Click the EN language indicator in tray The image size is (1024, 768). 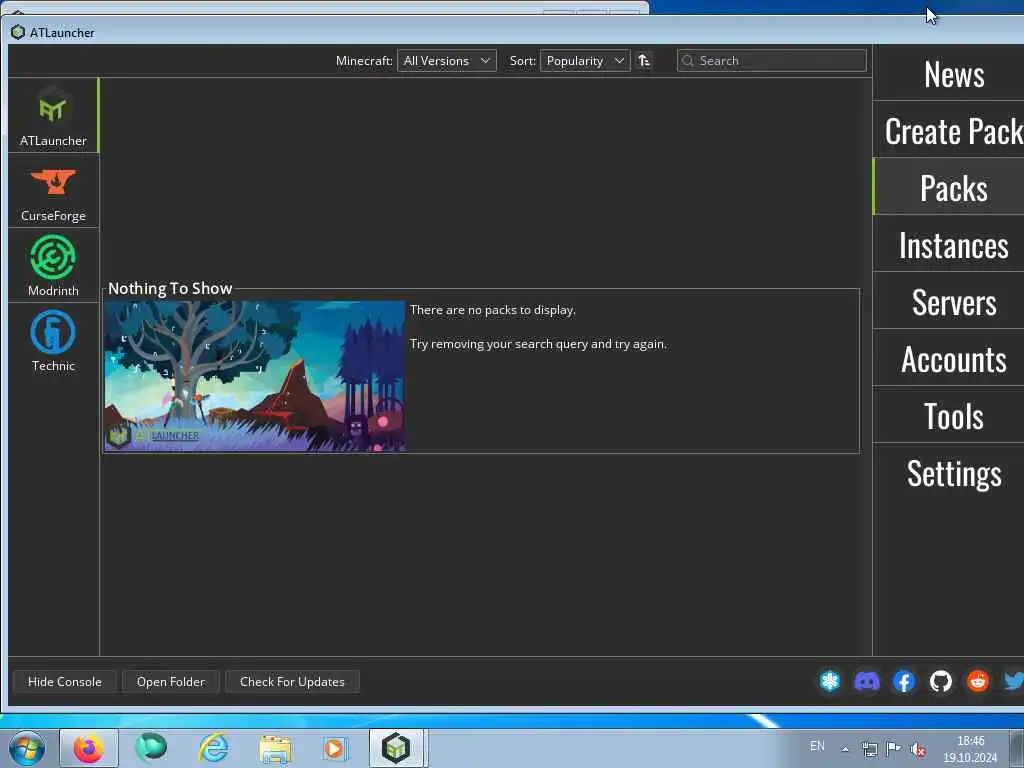[x=817, y=746]
